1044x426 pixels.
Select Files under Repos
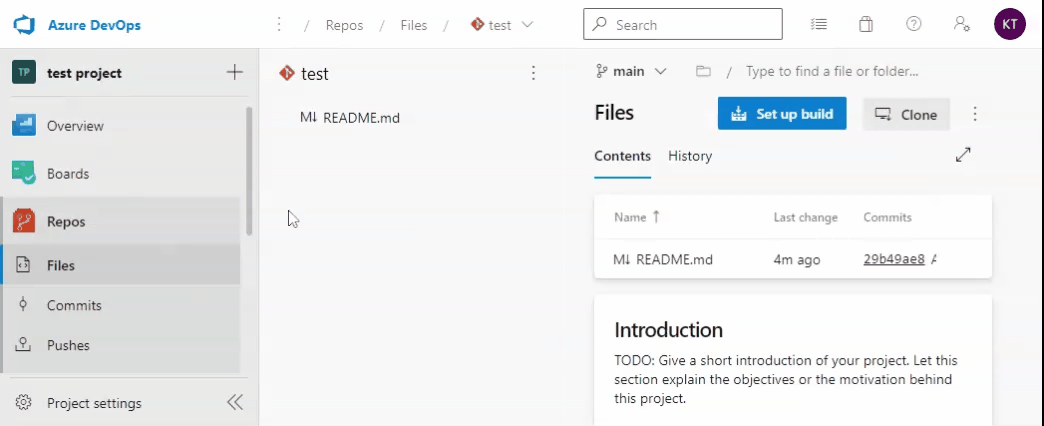(x=121, y=265)
